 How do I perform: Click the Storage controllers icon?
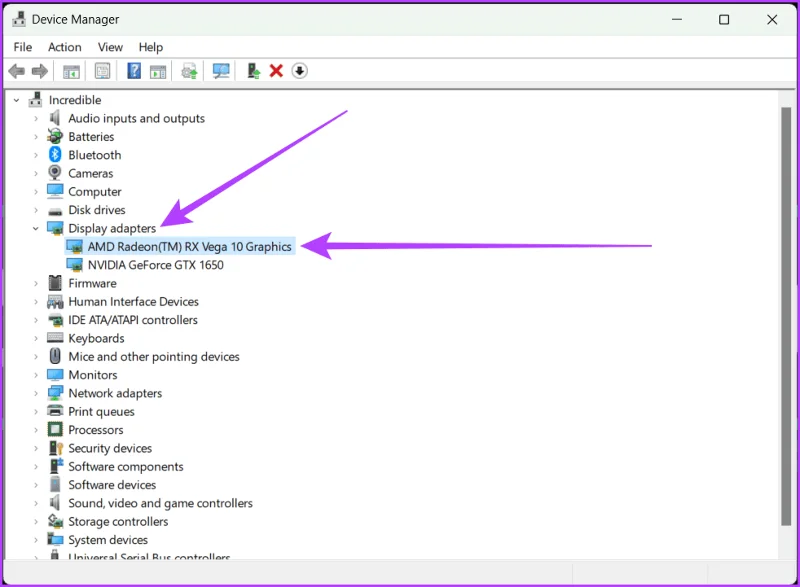coord(55,521)
